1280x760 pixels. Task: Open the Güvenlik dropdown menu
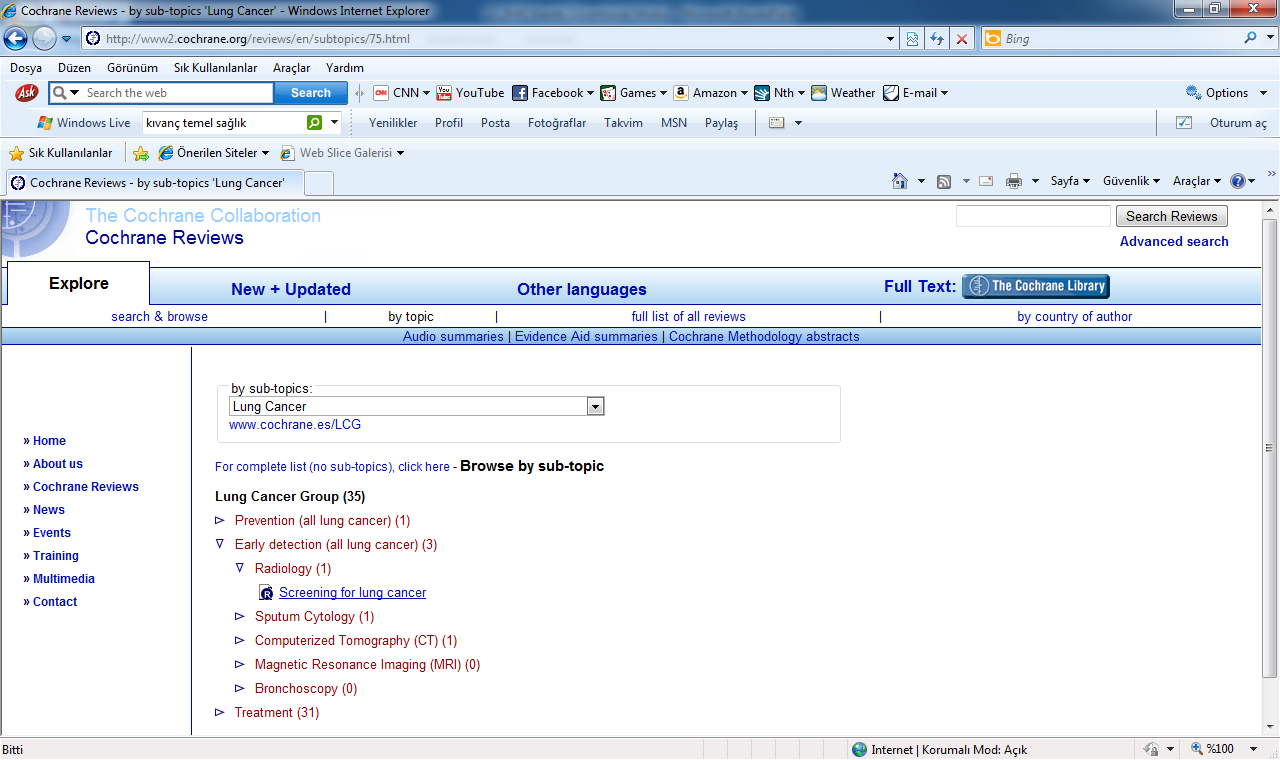coord(1131,181)
